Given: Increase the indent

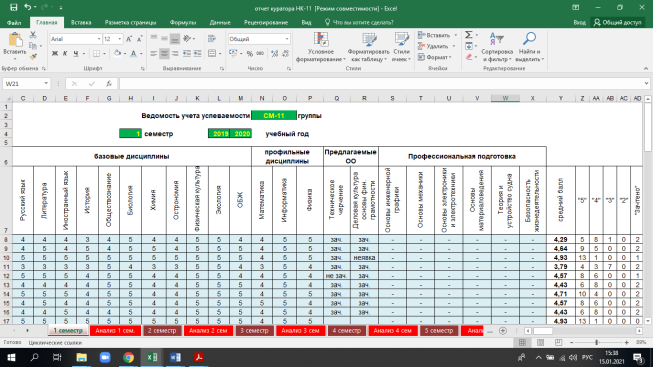Looking at the screenshot, I should click(x=197, y=53).
